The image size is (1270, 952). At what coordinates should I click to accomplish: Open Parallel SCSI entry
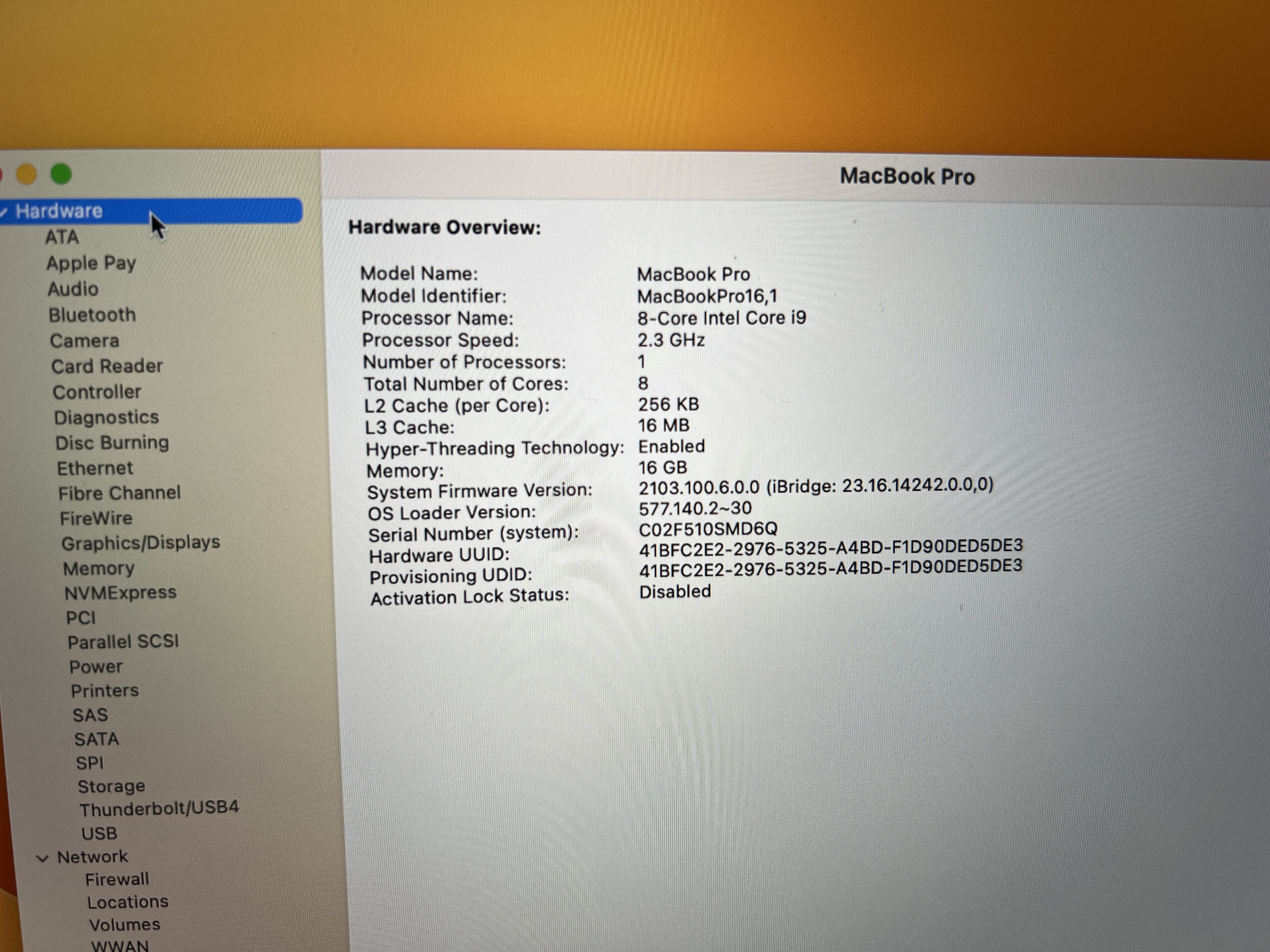click(x=123, y=642)
